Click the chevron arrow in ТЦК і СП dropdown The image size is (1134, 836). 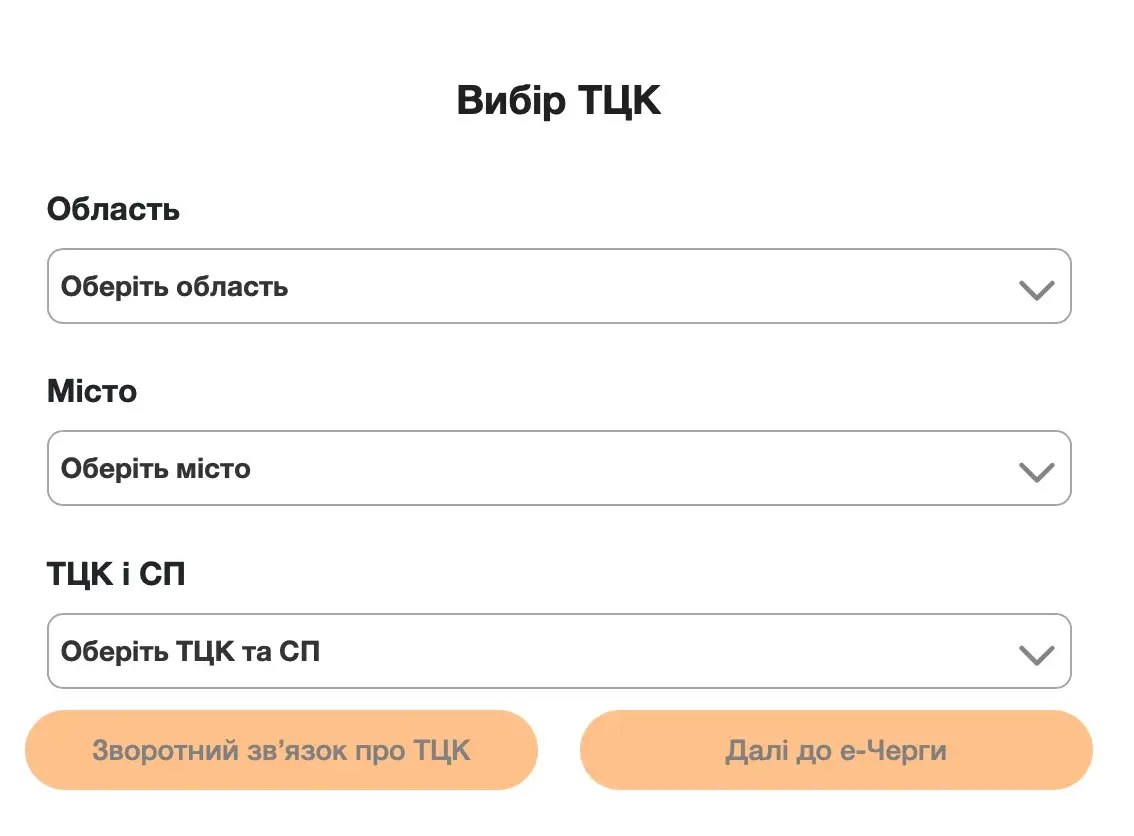(x=1036, y=655)
